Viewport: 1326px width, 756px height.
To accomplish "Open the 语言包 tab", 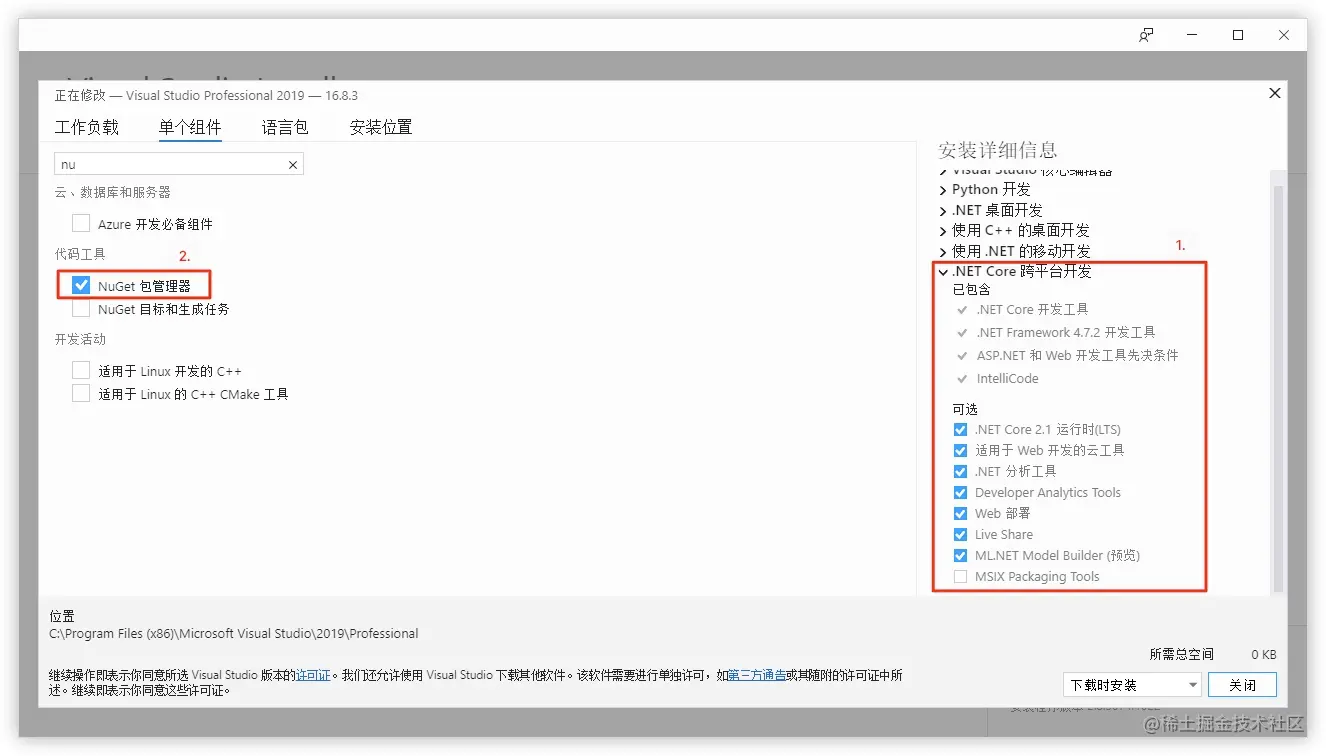I will click(x=285, y=127).
